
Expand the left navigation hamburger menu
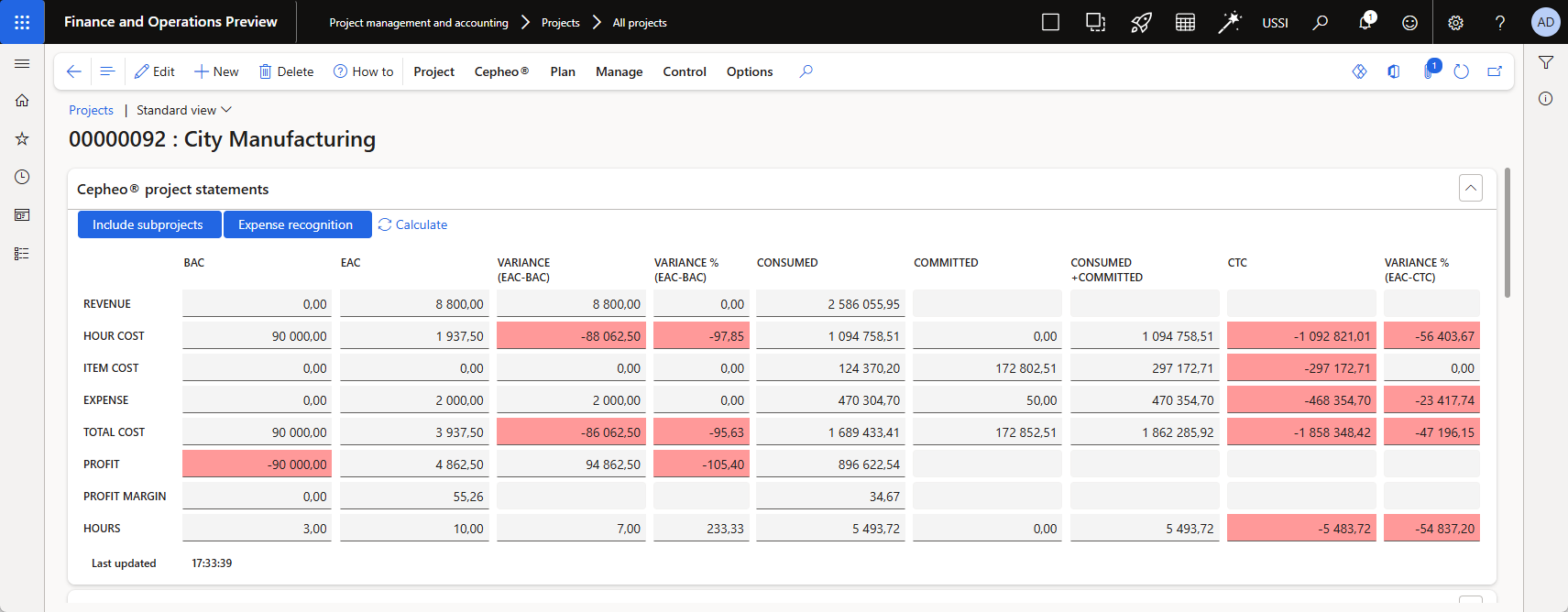(x=22, y=63)
